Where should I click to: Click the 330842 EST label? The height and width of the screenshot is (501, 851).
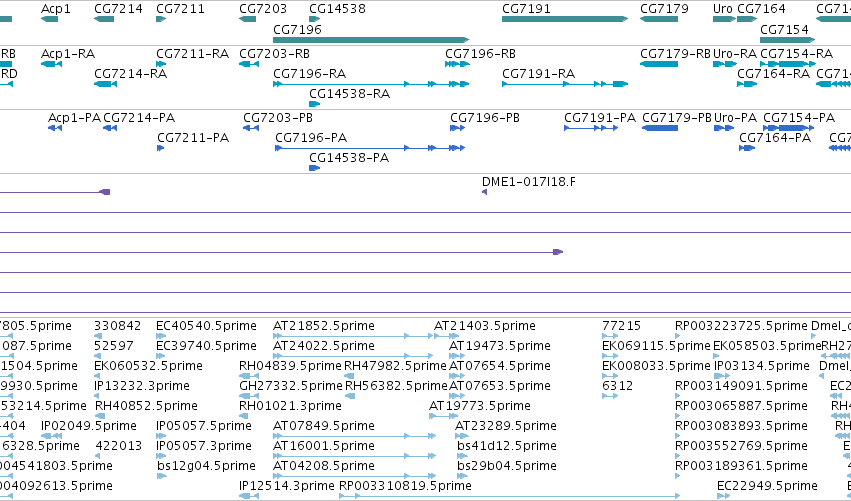coord(117,326)
